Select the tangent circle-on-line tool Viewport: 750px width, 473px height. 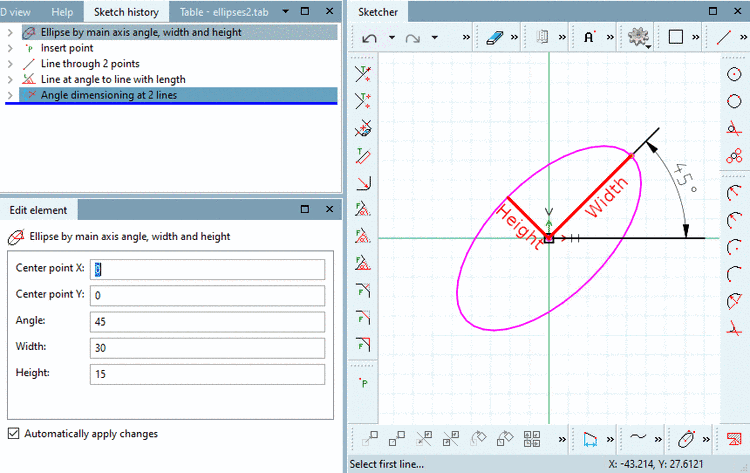(734, 128)
